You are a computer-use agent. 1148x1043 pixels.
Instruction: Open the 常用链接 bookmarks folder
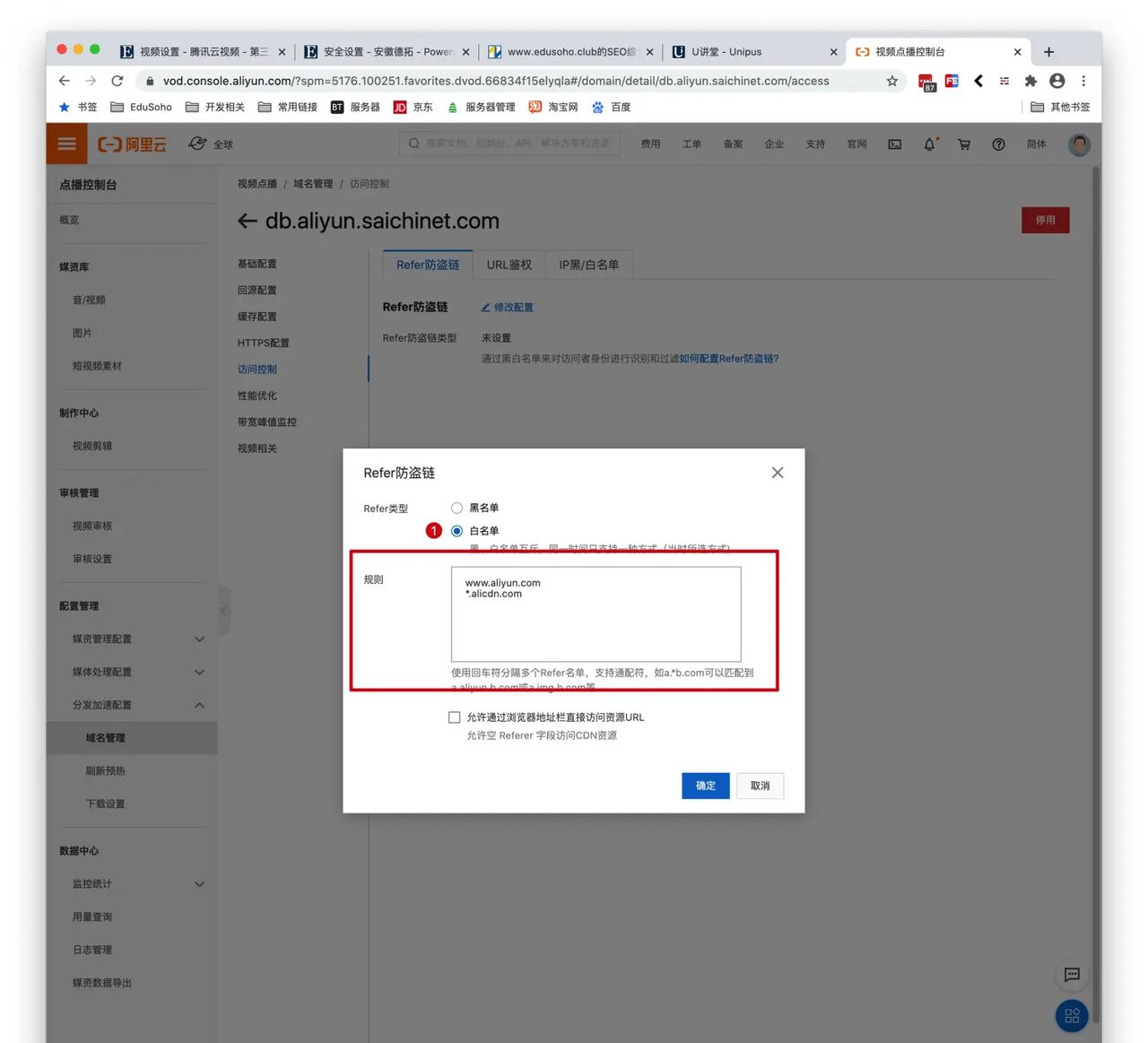(x=288, y=107)
